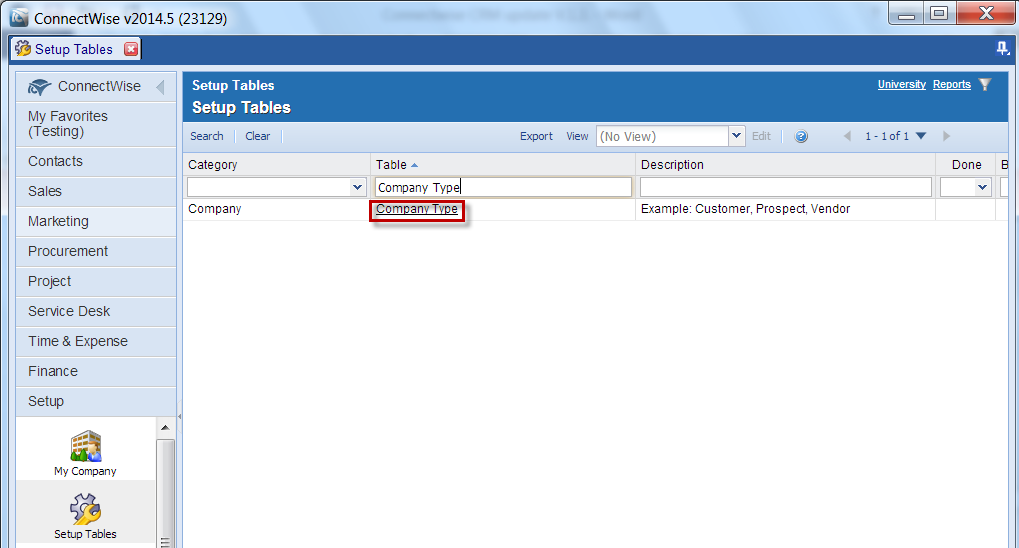Screen dimensions: 1019x548
Task: Open the Procurement module
Action: pyautogui.click(x=96, y=251)
